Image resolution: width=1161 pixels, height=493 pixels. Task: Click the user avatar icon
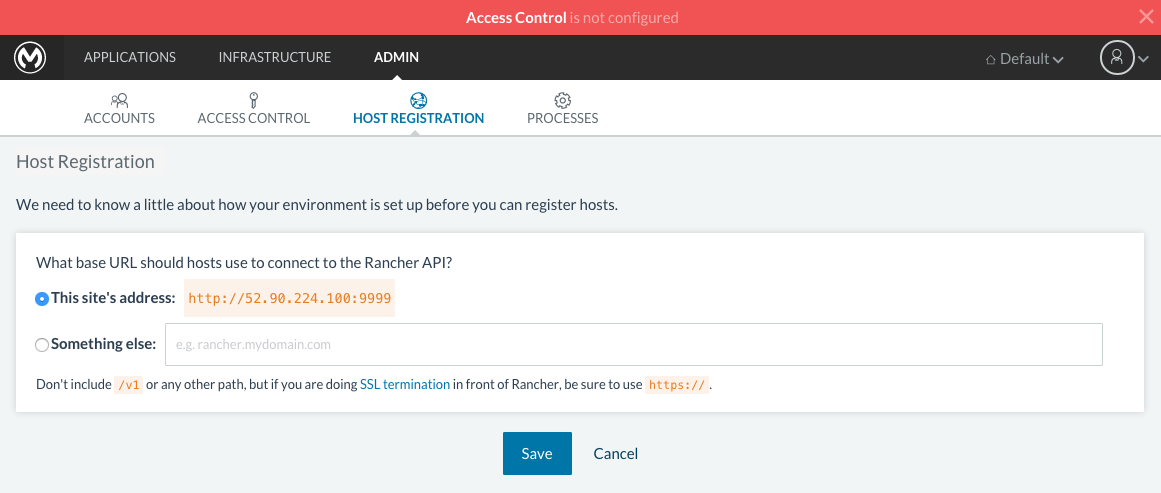[1117, 58]
